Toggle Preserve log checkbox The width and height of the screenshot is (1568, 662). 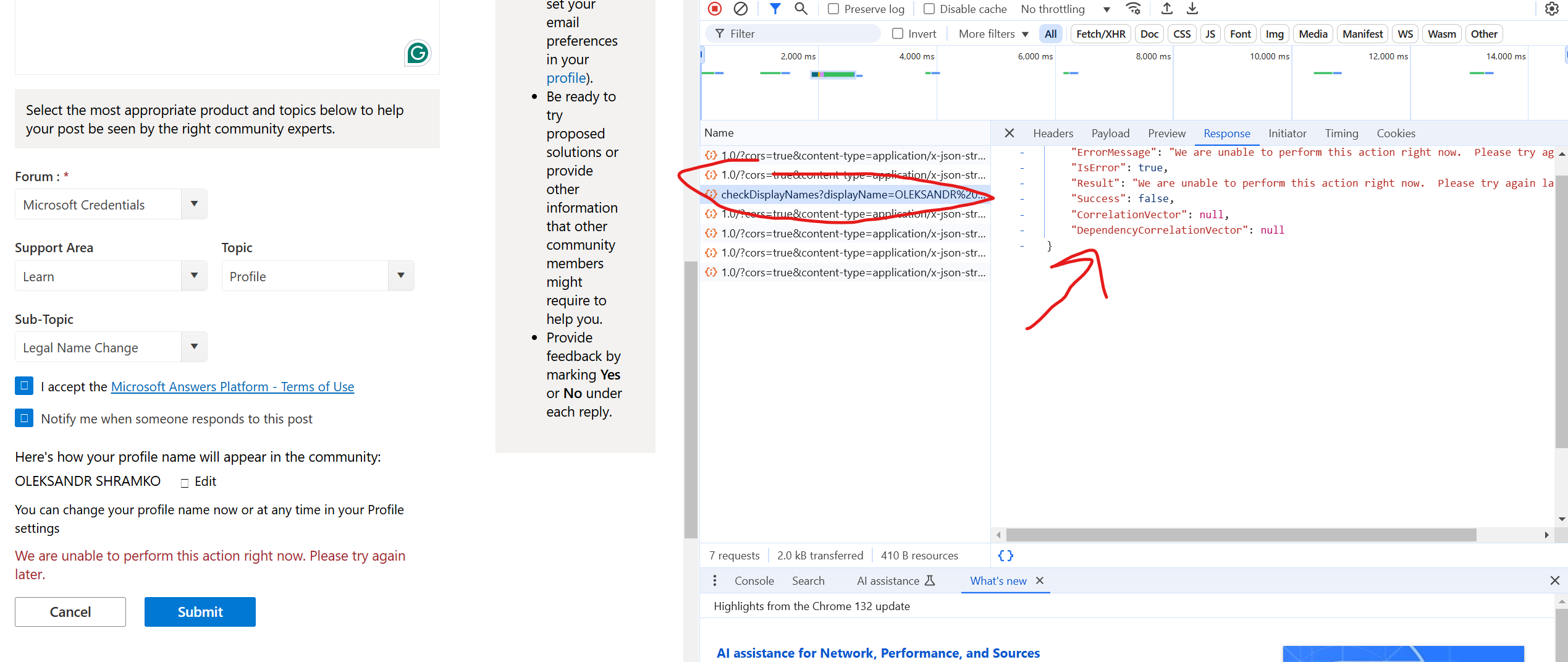[833, 9]
